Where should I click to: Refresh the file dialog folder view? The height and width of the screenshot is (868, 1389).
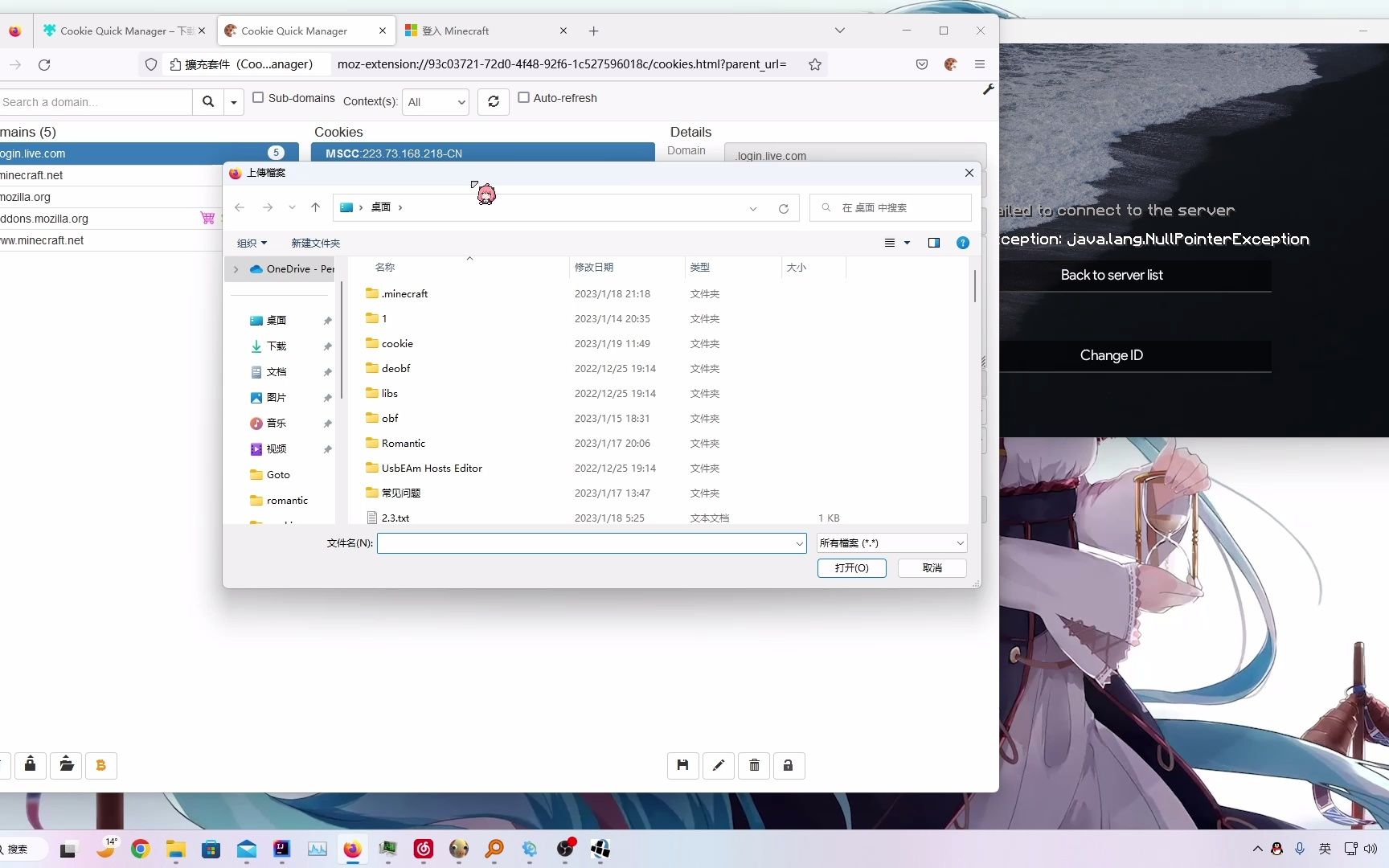pyautogui.click(x=784, y=208)
